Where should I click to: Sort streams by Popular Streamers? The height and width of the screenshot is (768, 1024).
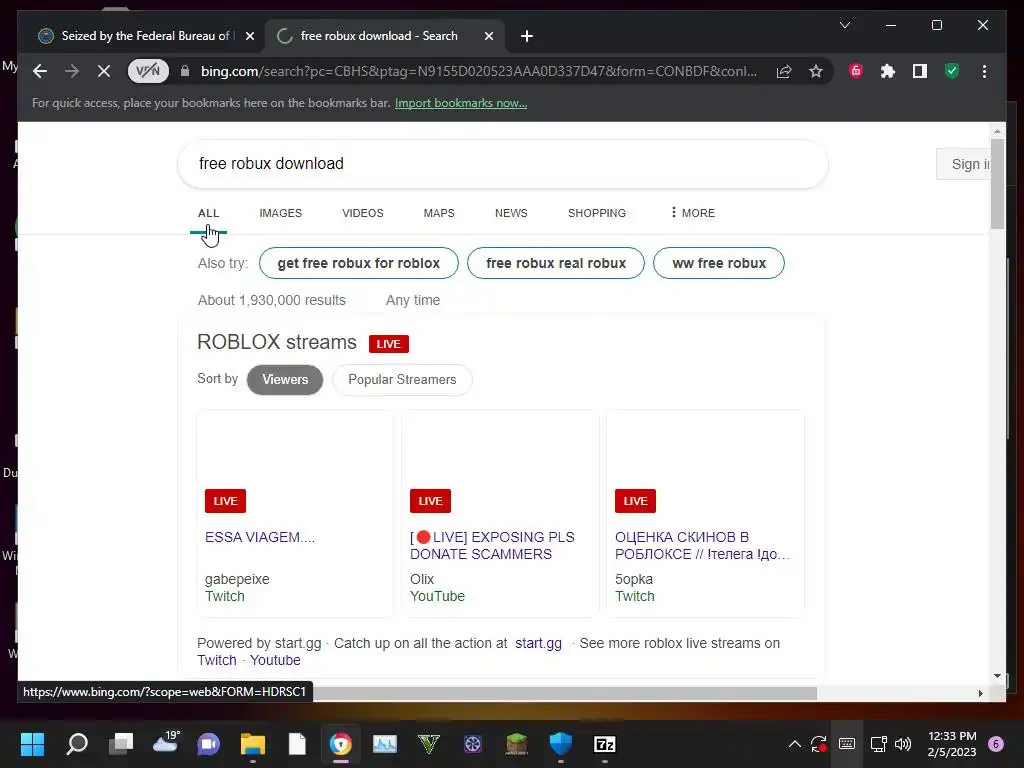pos(402,379)
